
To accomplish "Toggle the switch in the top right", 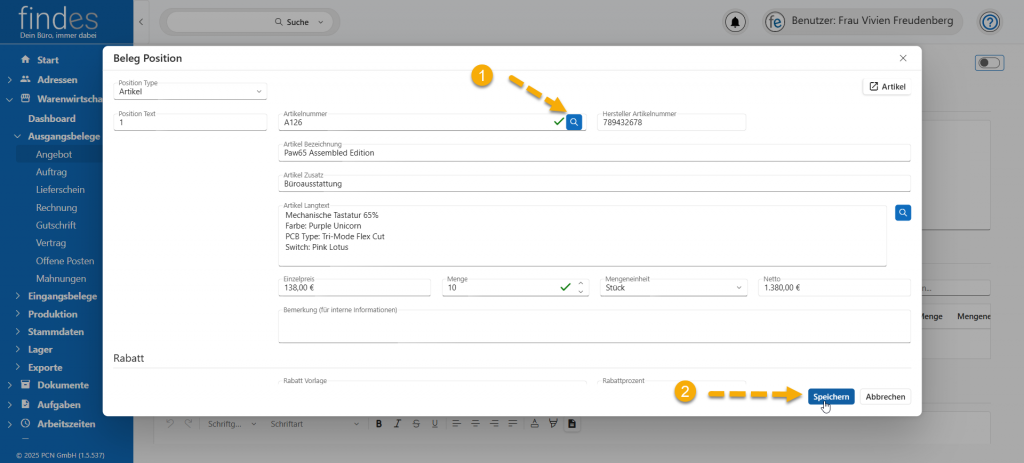I will click(988, 63).
